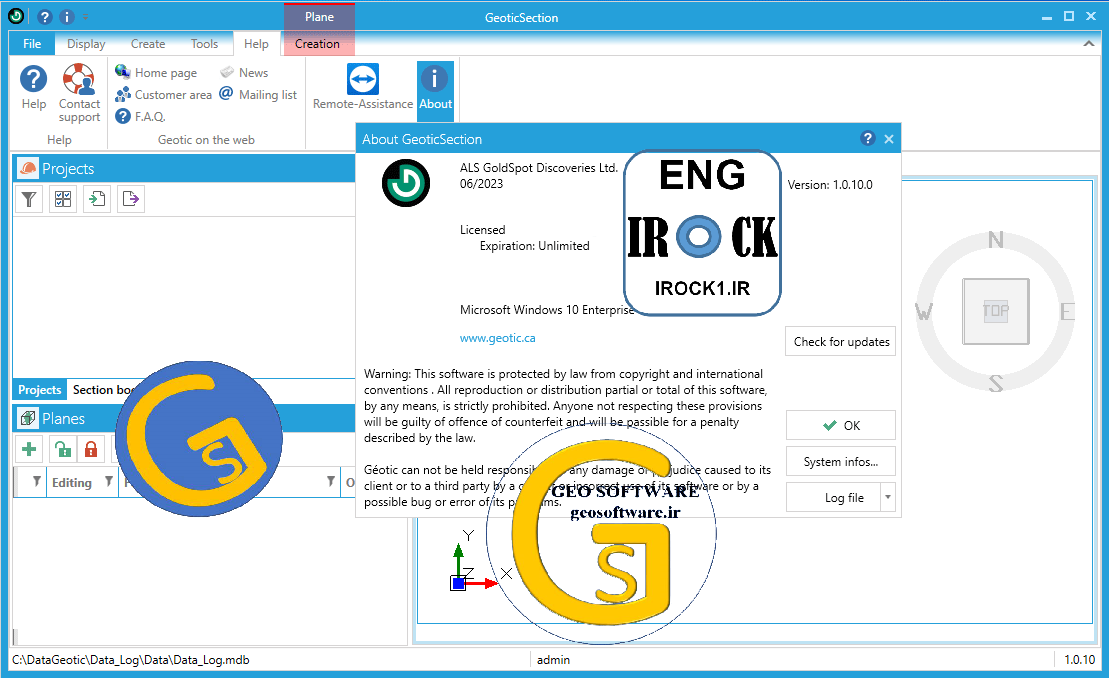Select the Projects bottom tab

coord(40,390)
